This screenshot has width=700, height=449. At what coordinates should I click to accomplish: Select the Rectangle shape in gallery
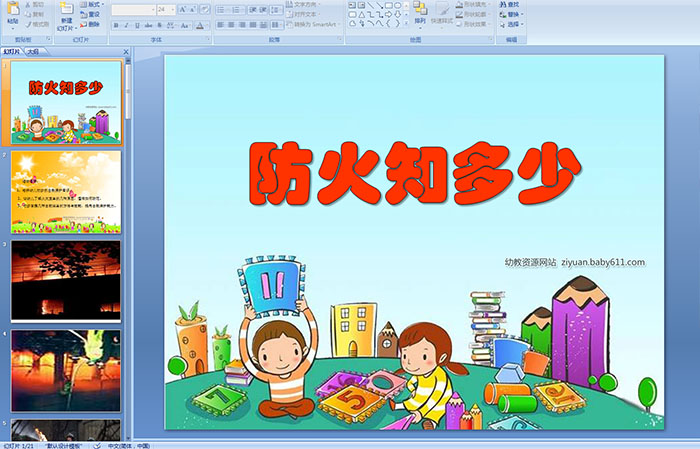pos(389,5)
